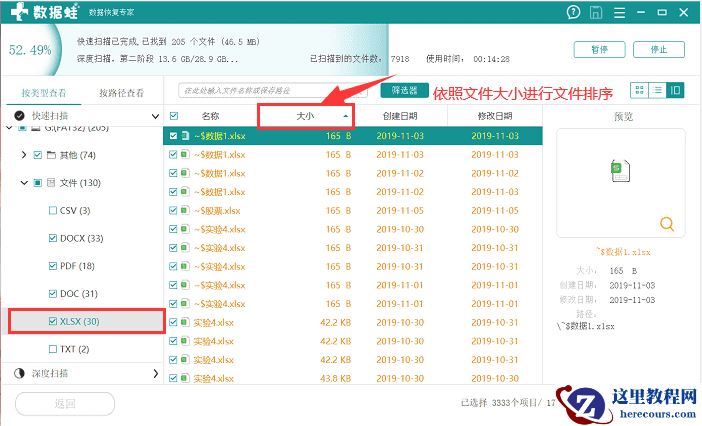
Task: Expand the 深度扫描 section arrow
Action: pyautogui.click(x=155, y=373)
